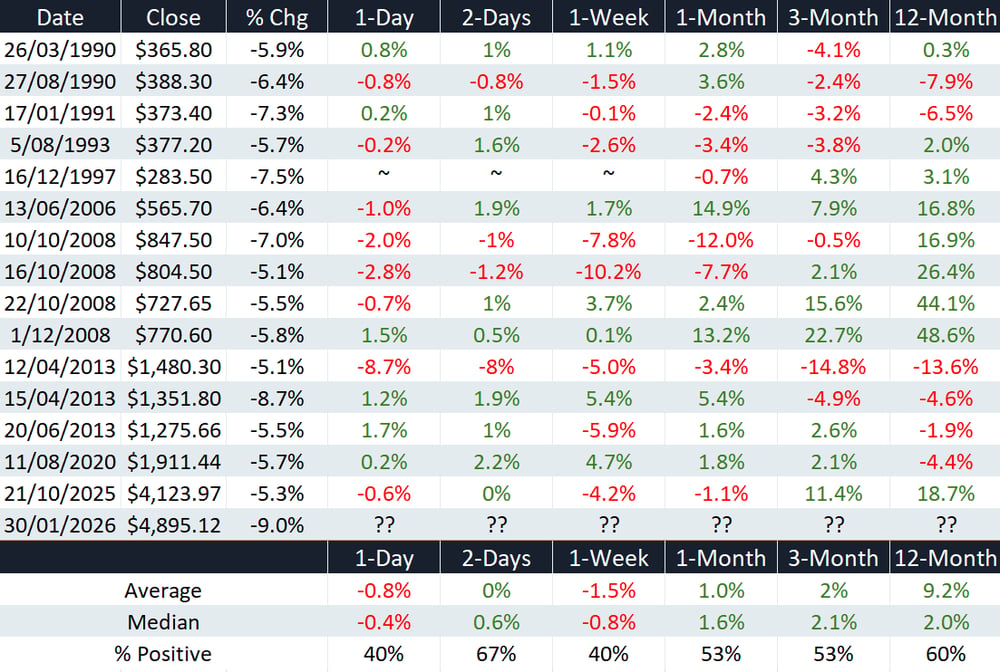Viewport: 1000px width, 672px height.
Task: Select the 9.2% average 12-Month cell
Action: tap(945, 590)
